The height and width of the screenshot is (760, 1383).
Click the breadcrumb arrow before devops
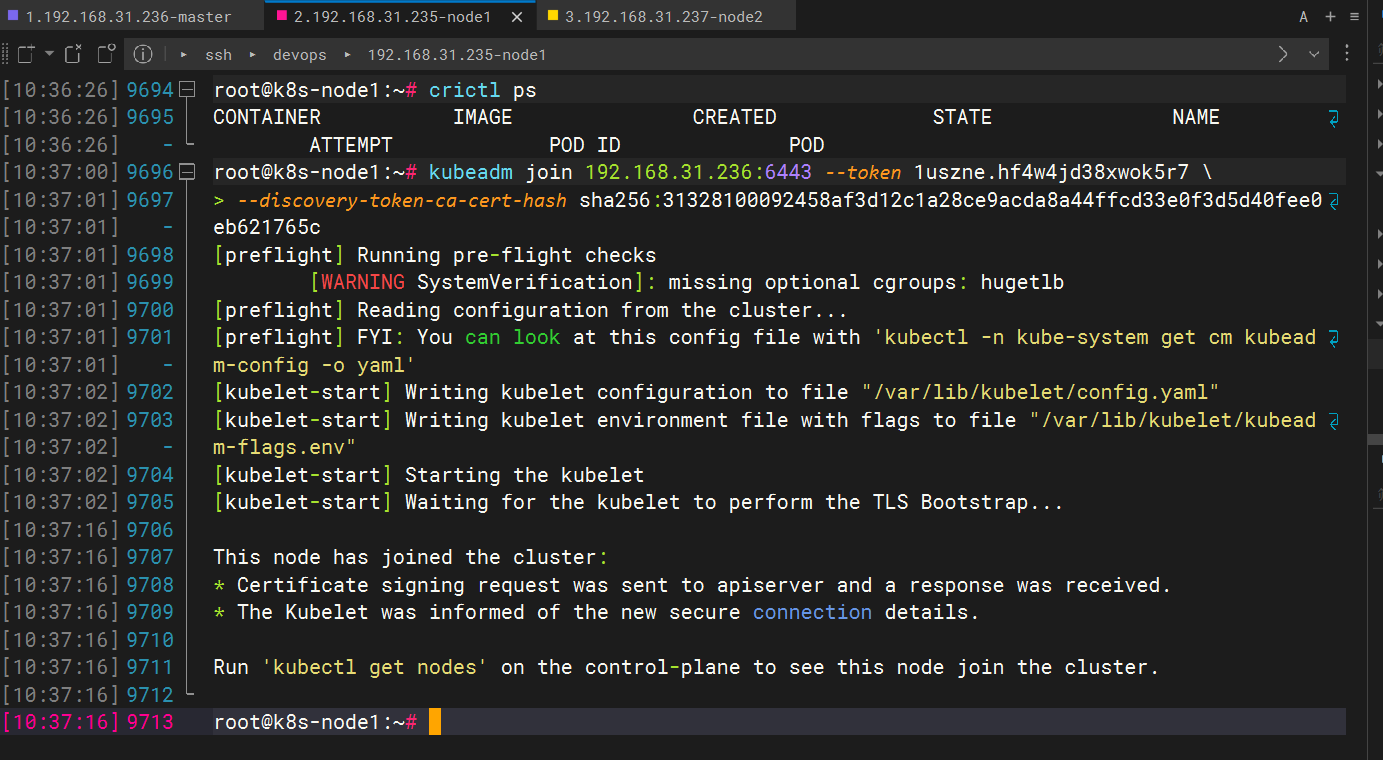pos(252,55)
